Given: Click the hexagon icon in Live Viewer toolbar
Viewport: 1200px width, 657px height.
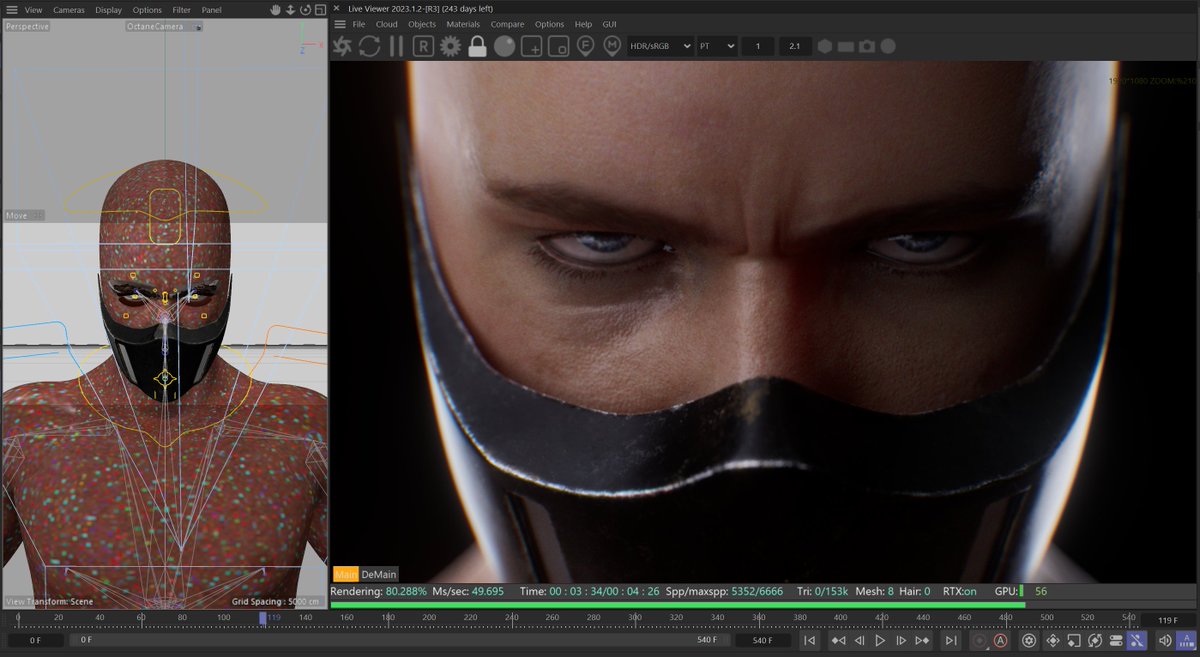Looking at the screenshot, I should click(x=825, y=46).
